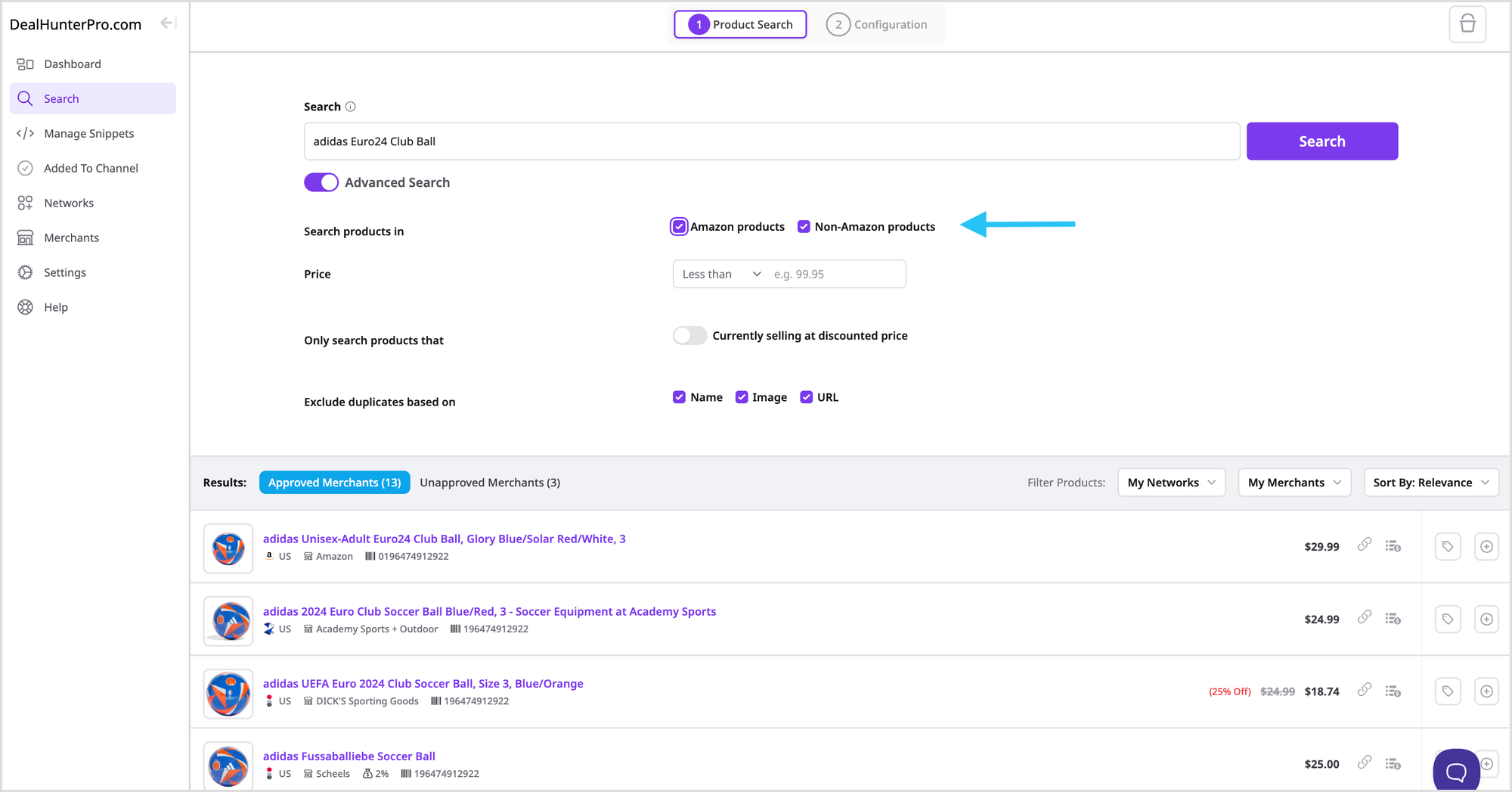Expand the My Merchants filter dropdown
Image resolution: width=1512 pixels, height=792 pixels.
point(1294,483)
